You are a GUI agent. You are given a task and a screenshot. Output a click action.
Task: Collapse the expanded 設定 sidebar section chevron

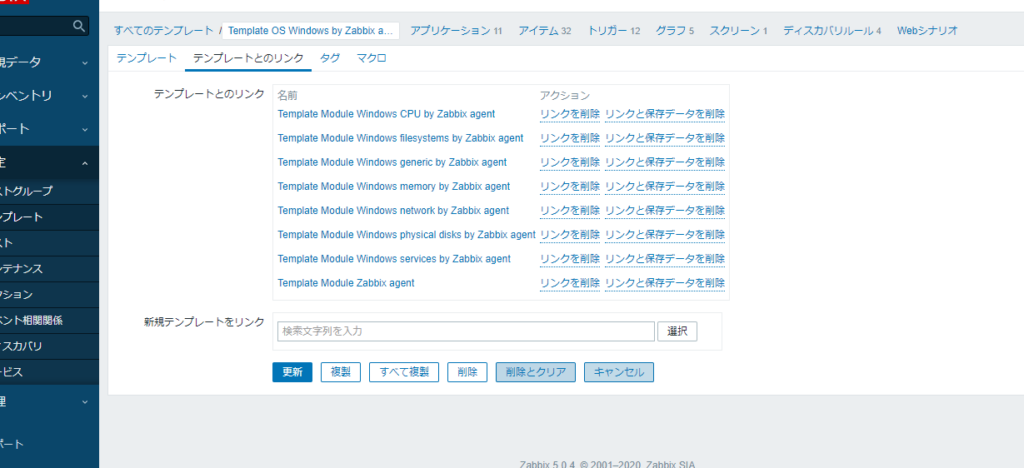(85, 163)
